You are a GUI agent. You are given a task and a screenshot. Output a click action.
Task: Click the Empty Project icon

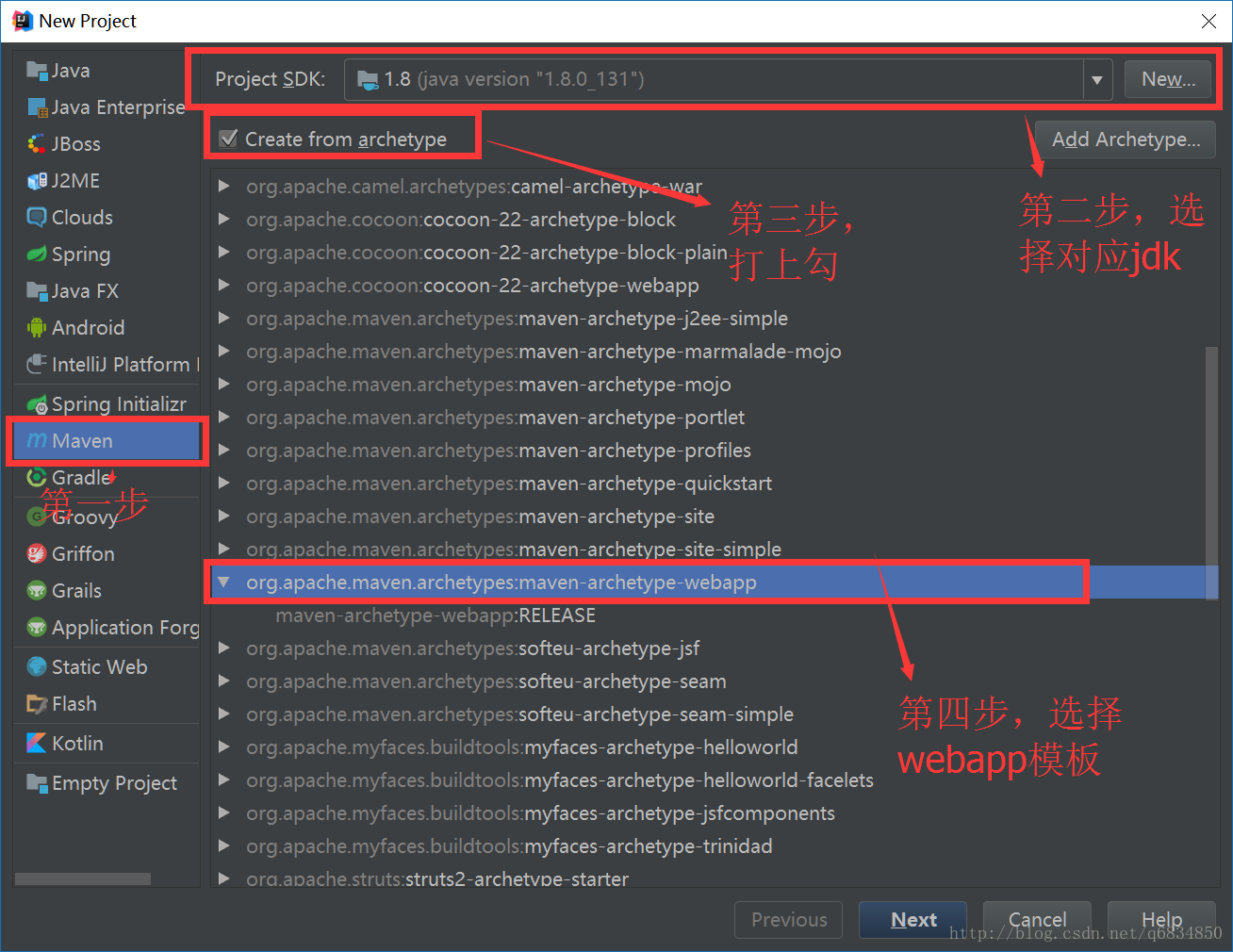point(37,783)
